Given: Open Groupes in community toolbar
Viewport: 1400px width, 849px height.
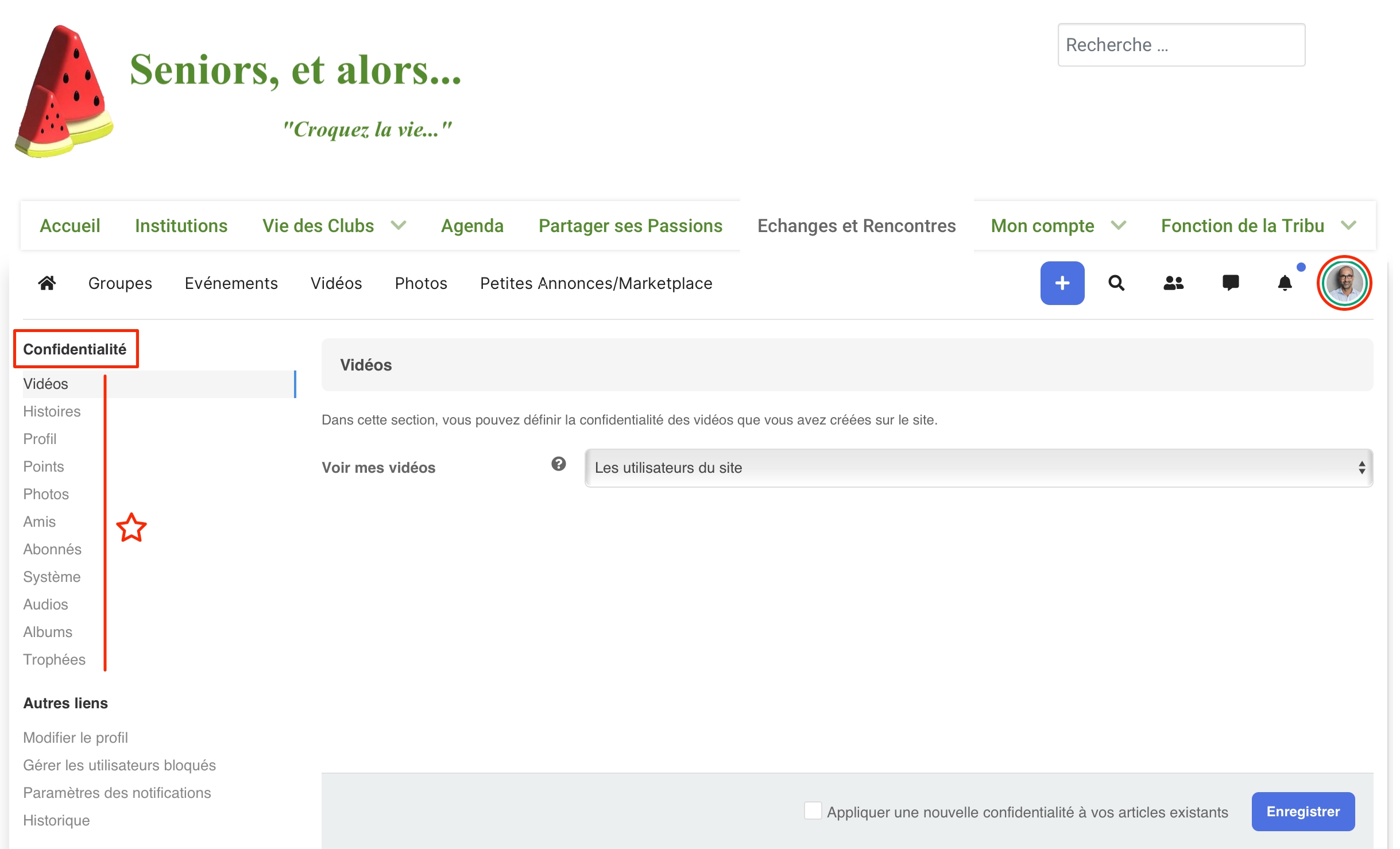Looking at the screenshot, I should tap(120, 283).
